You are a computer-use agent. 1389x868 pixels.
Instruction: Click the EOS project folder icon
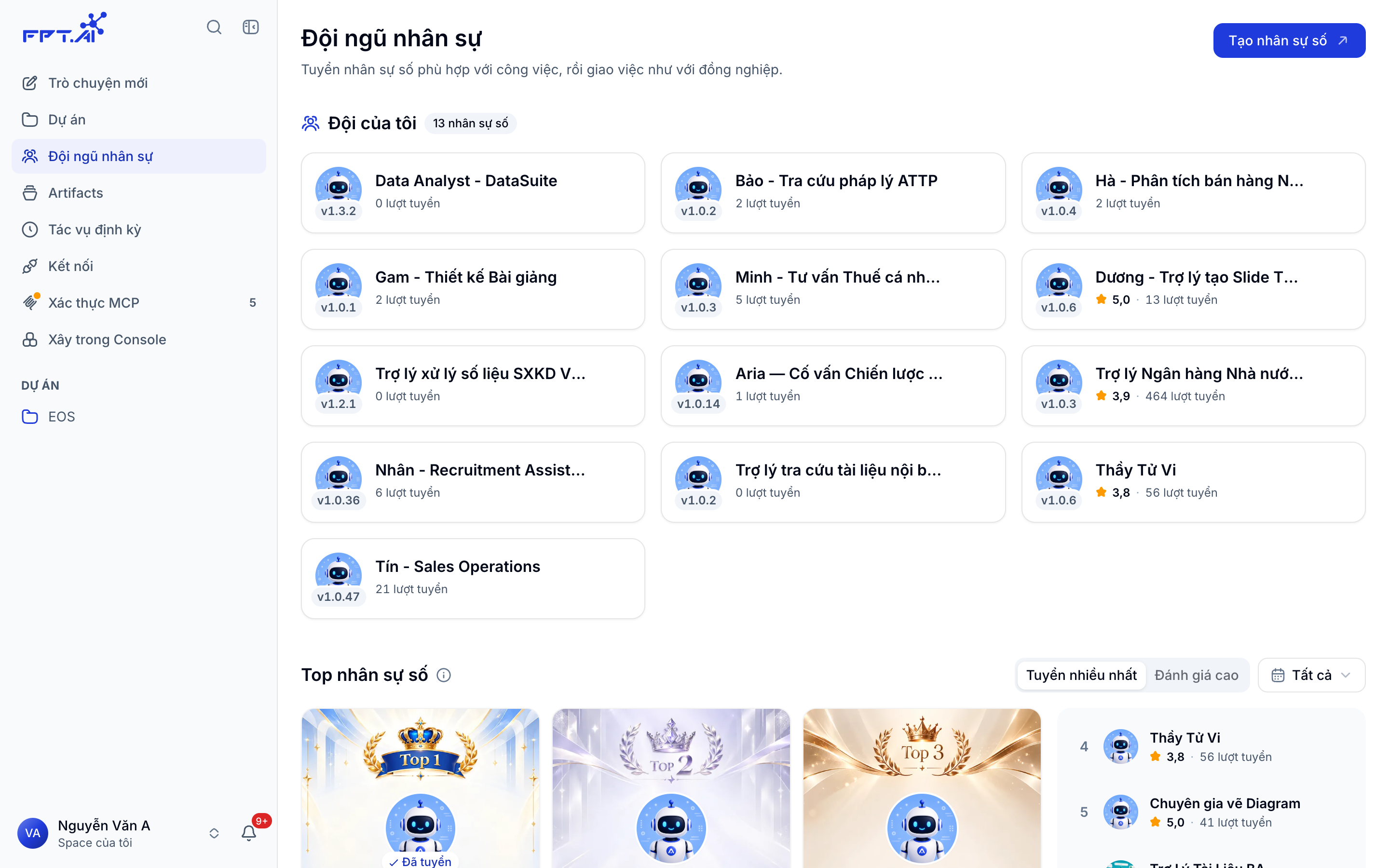[30, 416]
